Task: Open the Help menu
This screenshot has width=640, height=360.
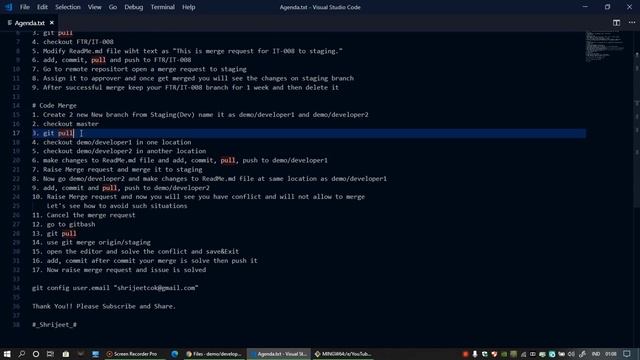Action: click(x=188, y=7)
